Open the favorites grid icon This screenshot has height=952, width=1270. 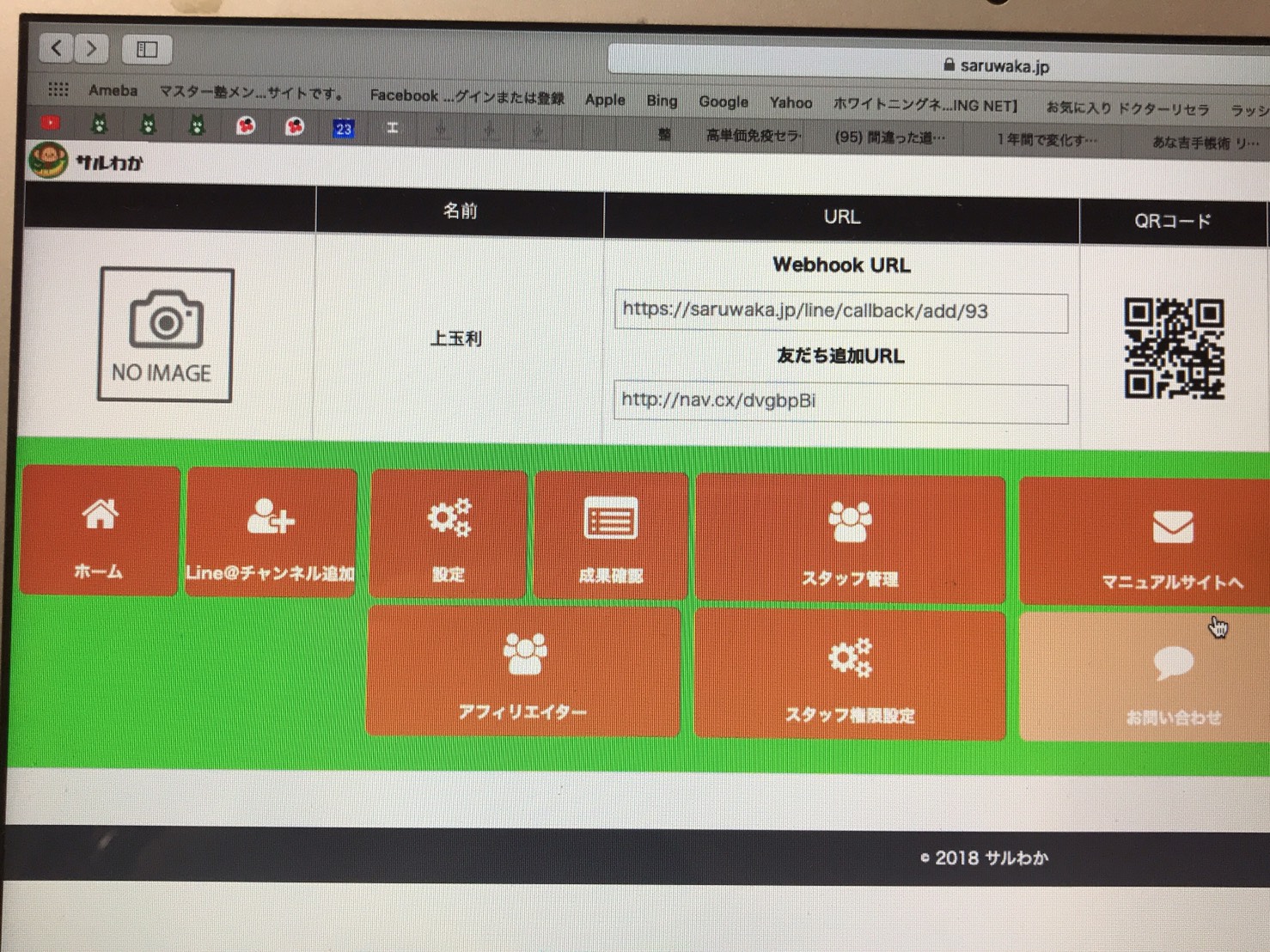[x=58, y=89]
